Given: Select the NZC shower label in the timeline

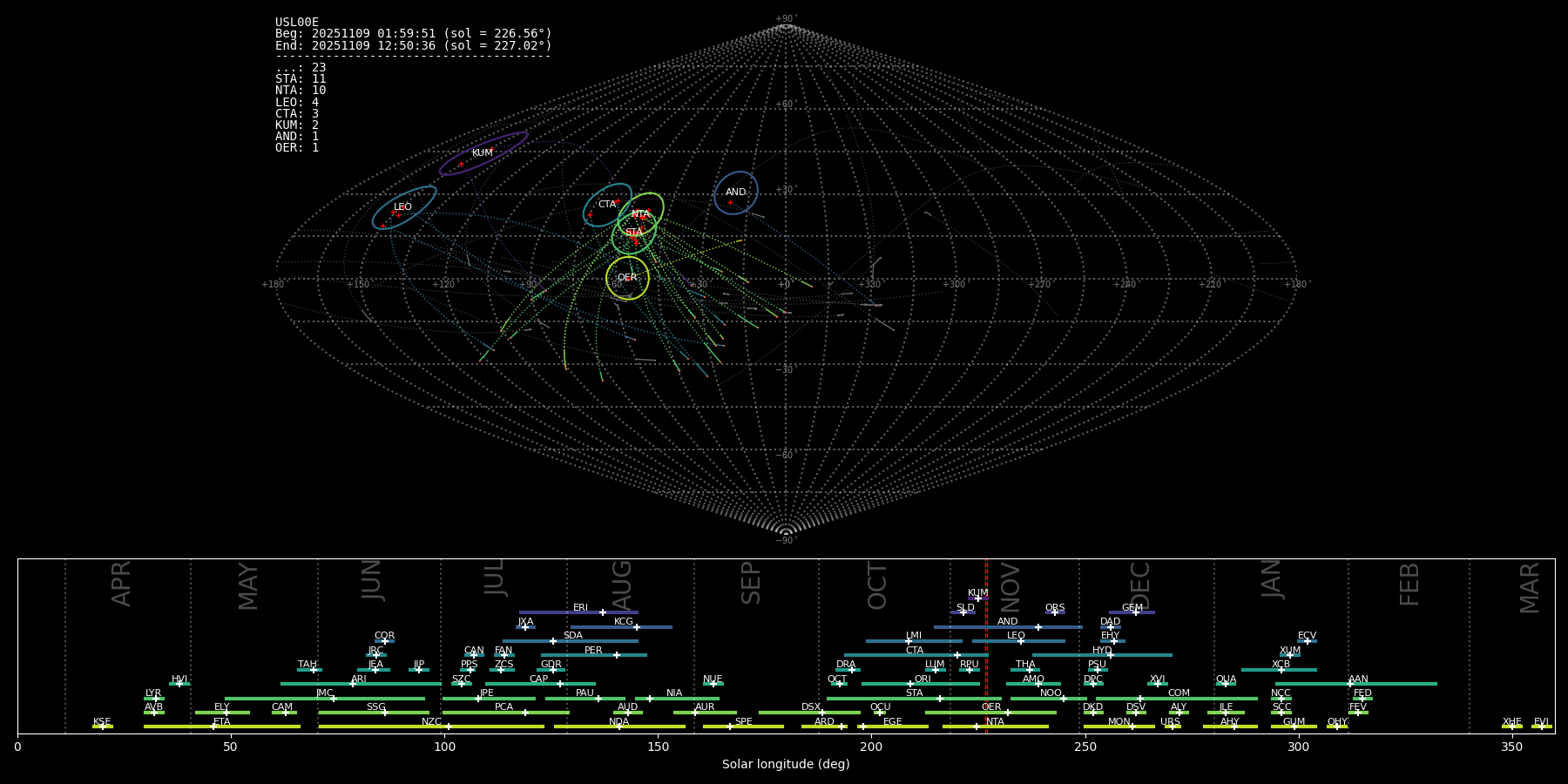Looking at the screenshot, I should click(431, 722).
